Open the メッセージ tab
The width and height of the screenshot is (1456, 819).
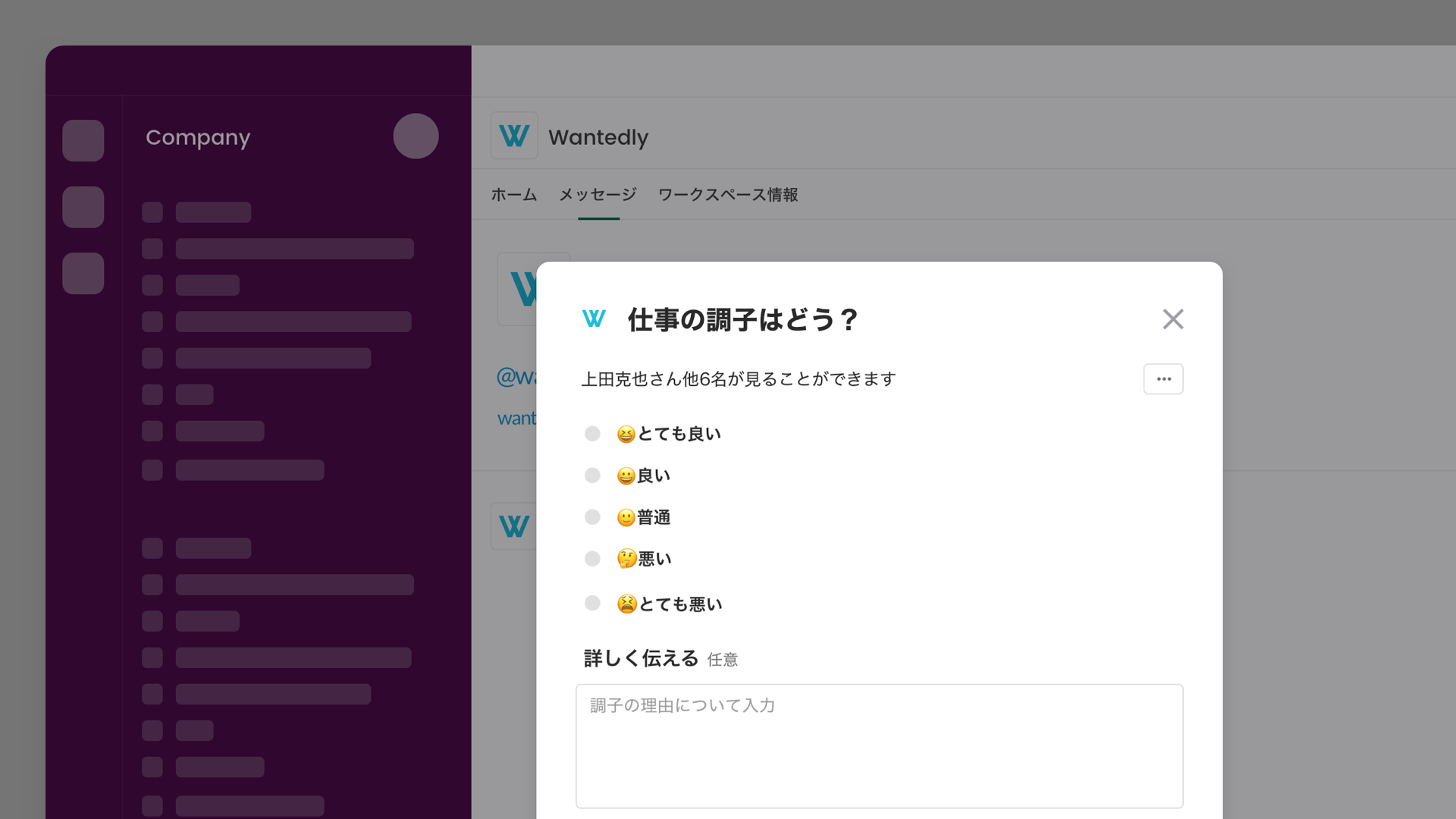598,195
